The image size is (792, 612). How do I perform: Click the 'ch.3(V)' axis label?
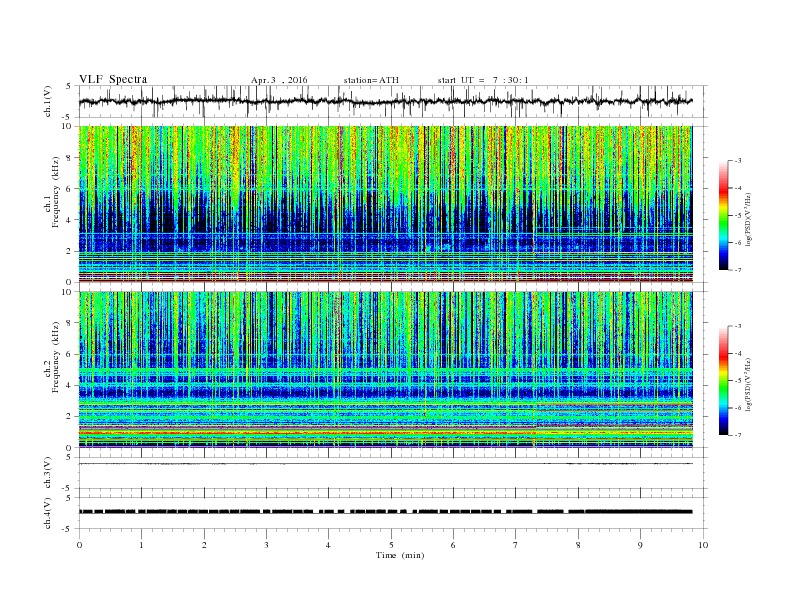[x=48, y=473]
